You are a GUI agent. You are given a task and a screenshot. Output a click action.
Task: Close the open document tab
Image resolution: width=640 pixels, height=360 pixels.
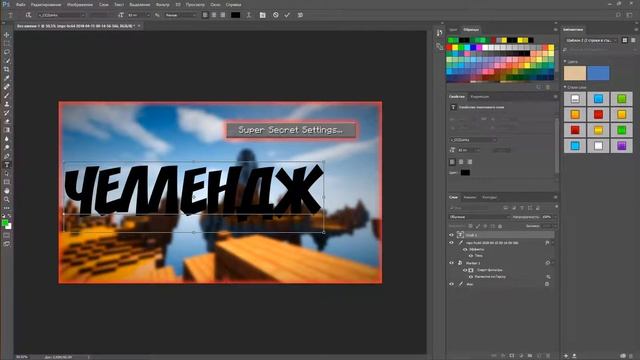pos(139,26)
